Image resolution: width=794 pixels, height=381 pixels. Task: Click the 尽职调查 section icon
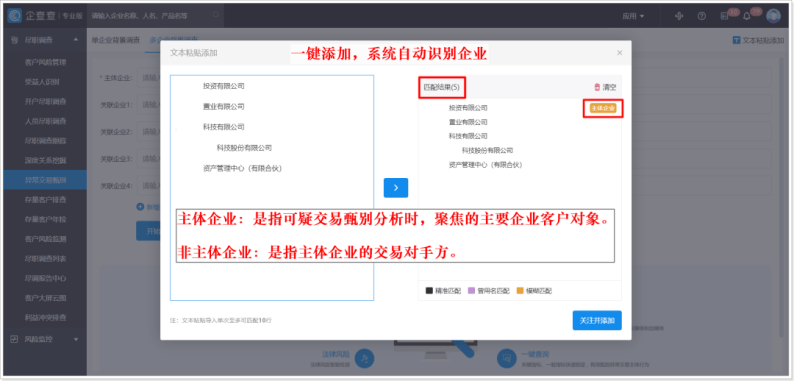(x=14, y=40)
